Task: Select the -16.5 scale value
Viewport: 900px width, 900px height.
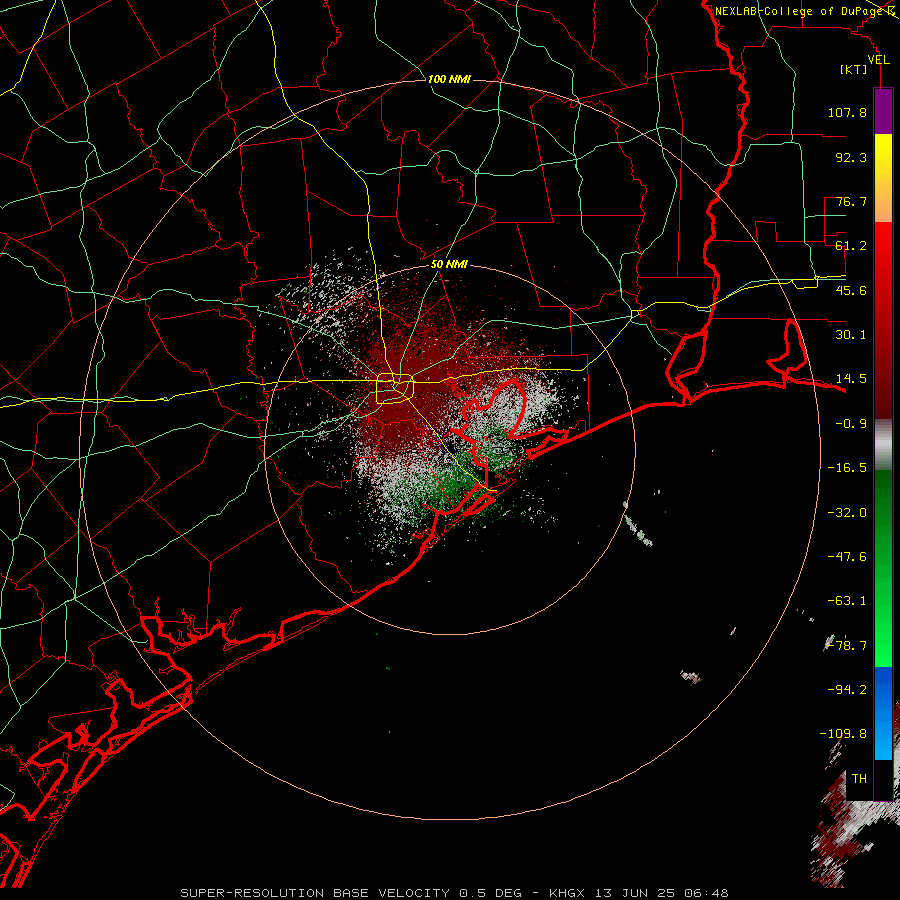Action: pyautogui.click(x=847, y=468)
